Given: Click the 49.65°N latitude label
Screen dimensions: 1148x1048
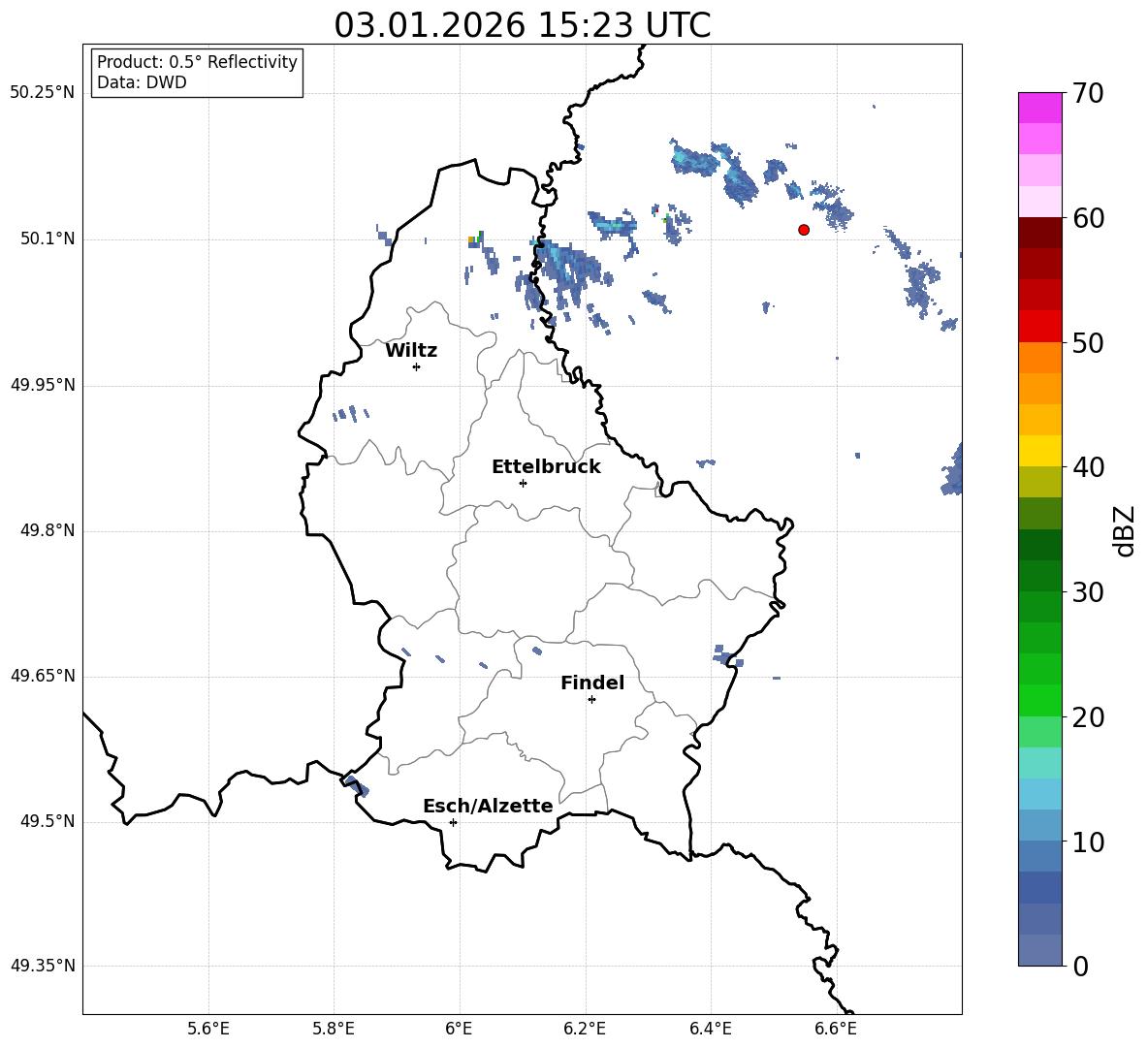Looking at the screenshot, I should pyautogui.click(x=43, y=676).
